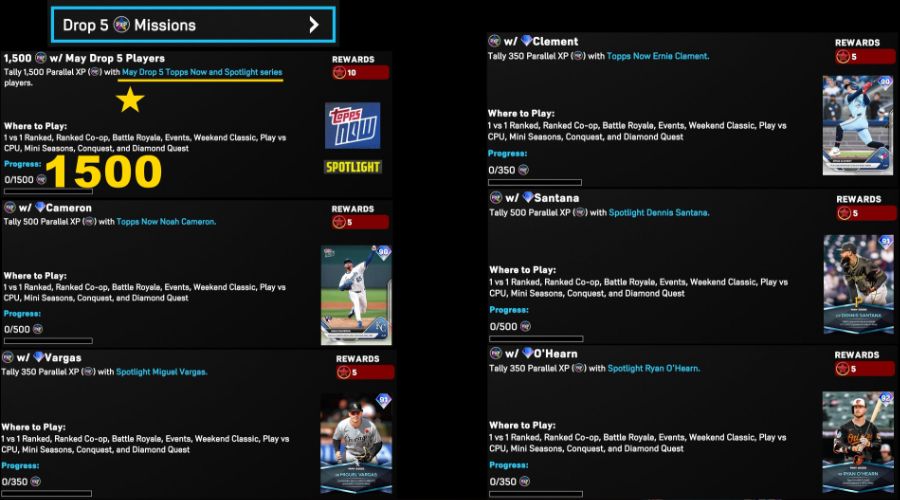Click the 92 overall rating on O'Hearn card

click(x=886, y=397)
